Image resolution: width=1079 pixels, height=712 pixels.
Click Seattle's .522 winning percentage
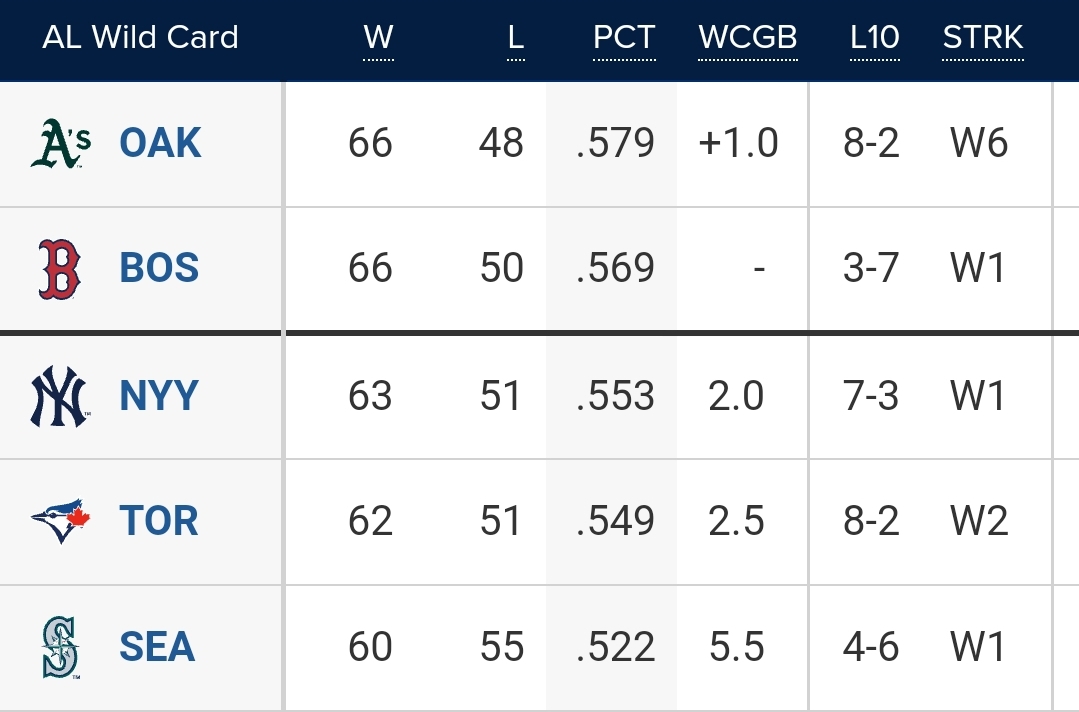tap(616, 647)
